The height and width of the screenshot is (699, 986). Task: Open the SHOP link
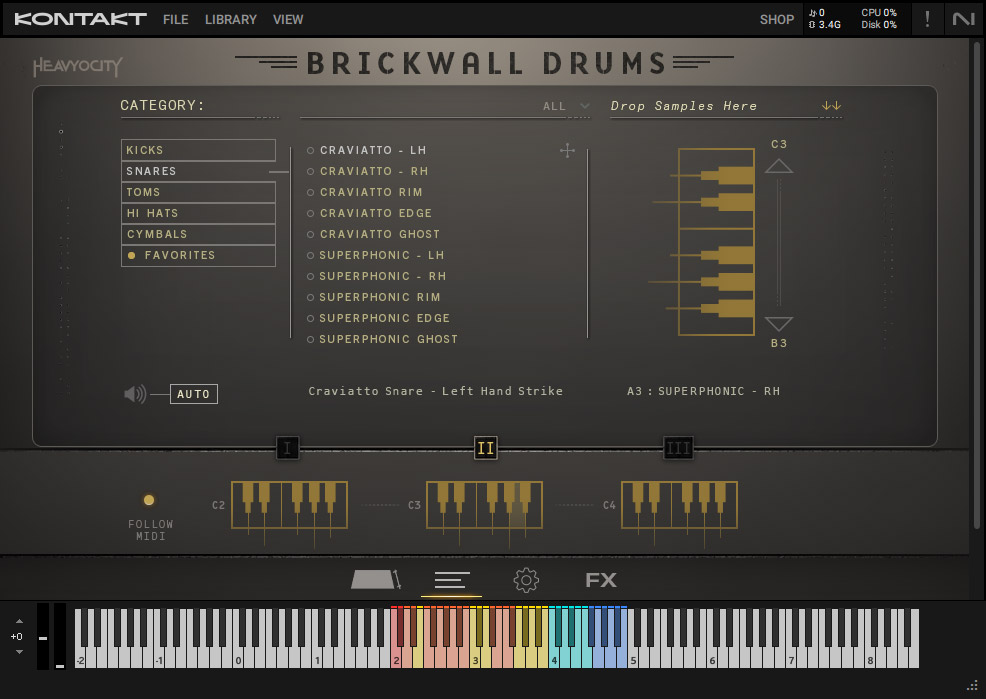pyautogui.click(x=777, y=19)
